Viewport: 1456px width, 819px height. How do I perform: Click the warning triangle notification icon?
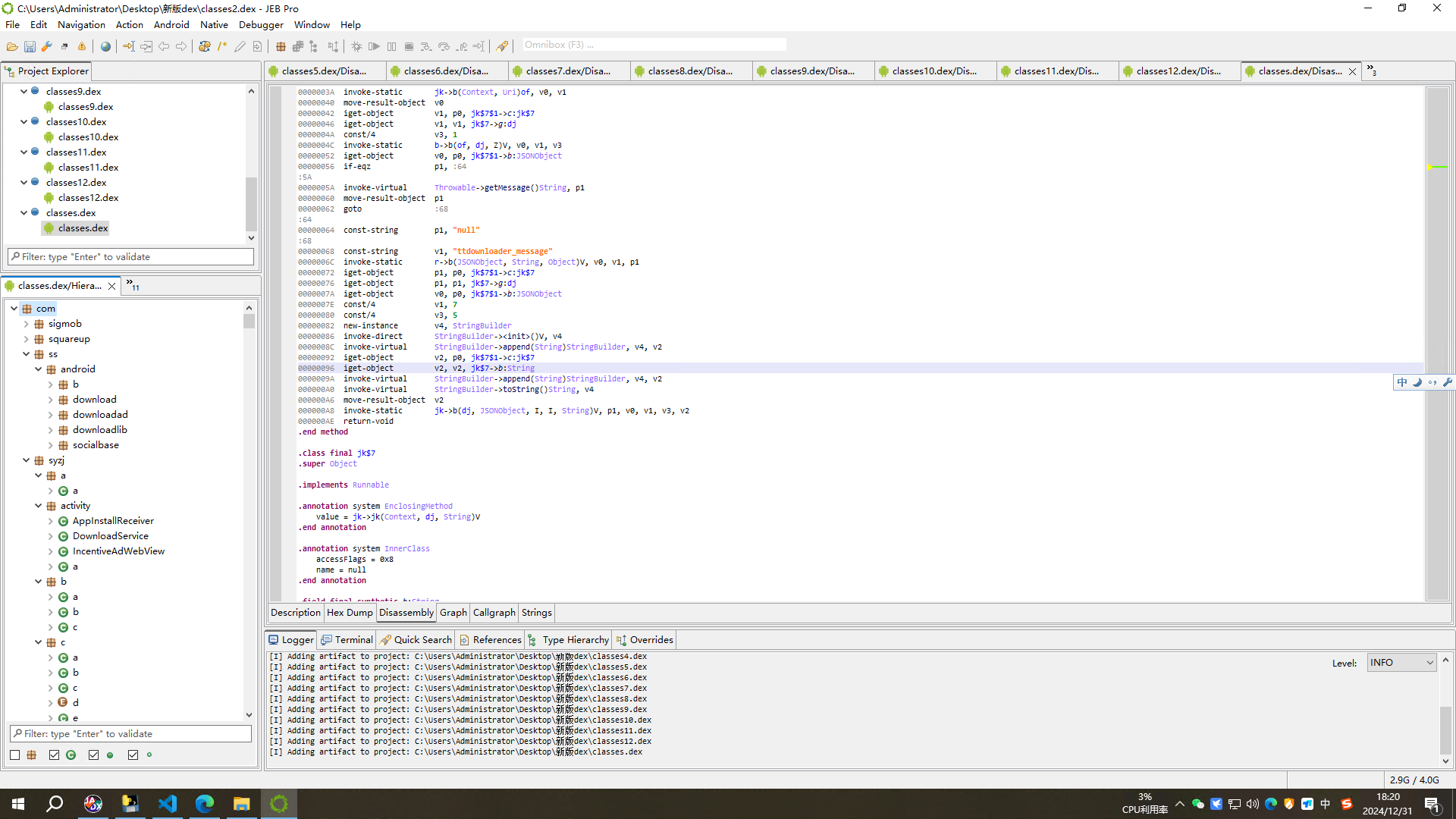(82, 46)
